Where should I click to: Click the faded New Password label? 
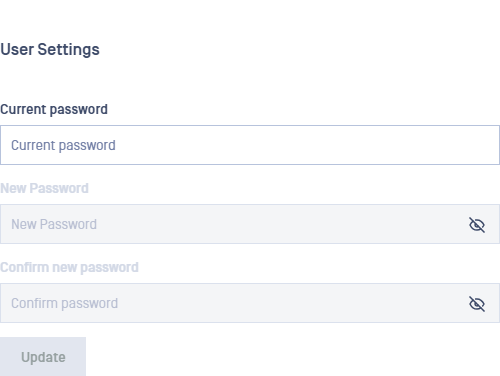(x=44, y=188)
